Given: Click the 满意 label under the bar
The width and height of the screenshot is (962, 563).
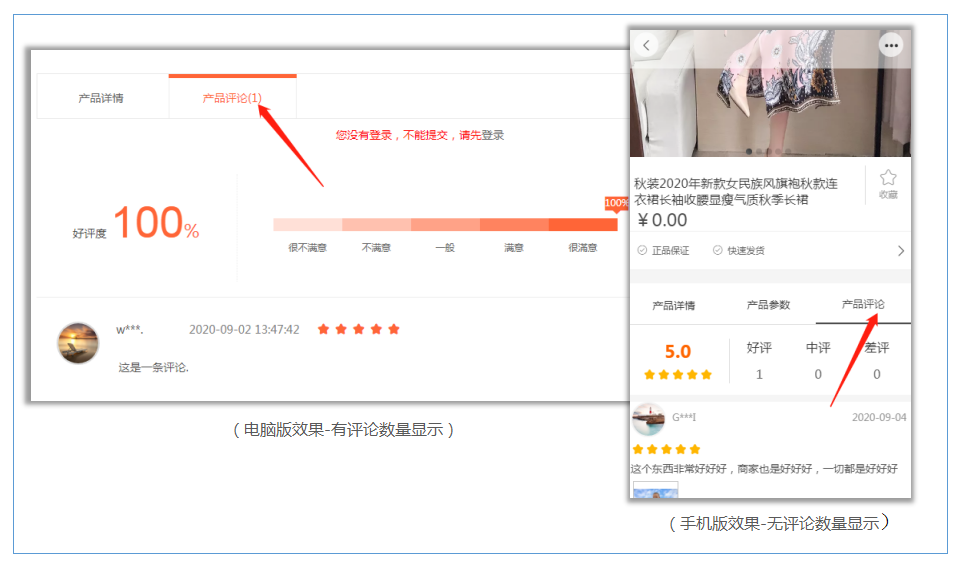Looking at the screenshot, I should click(514, 248).
